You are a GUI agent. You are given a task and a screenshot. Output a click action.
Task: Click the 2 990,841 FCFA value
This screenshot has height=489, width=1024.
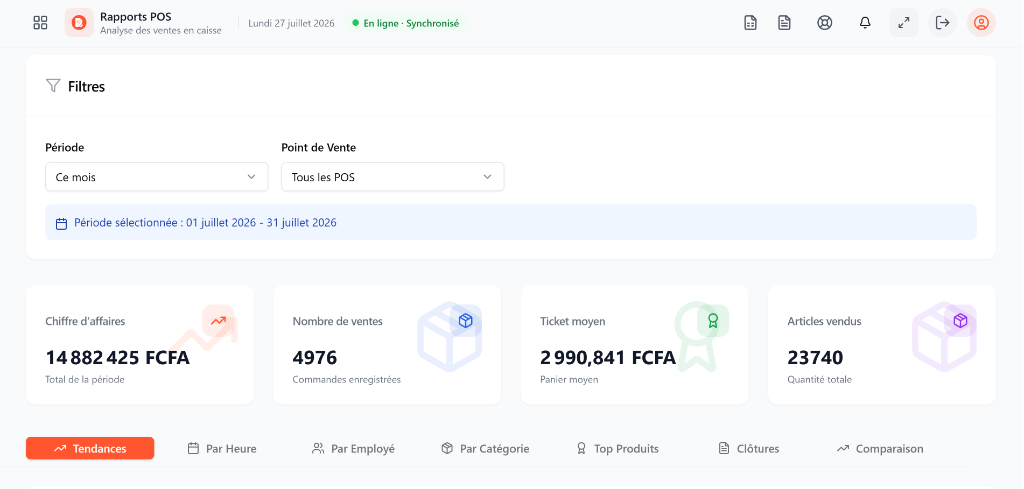point(608,358)
